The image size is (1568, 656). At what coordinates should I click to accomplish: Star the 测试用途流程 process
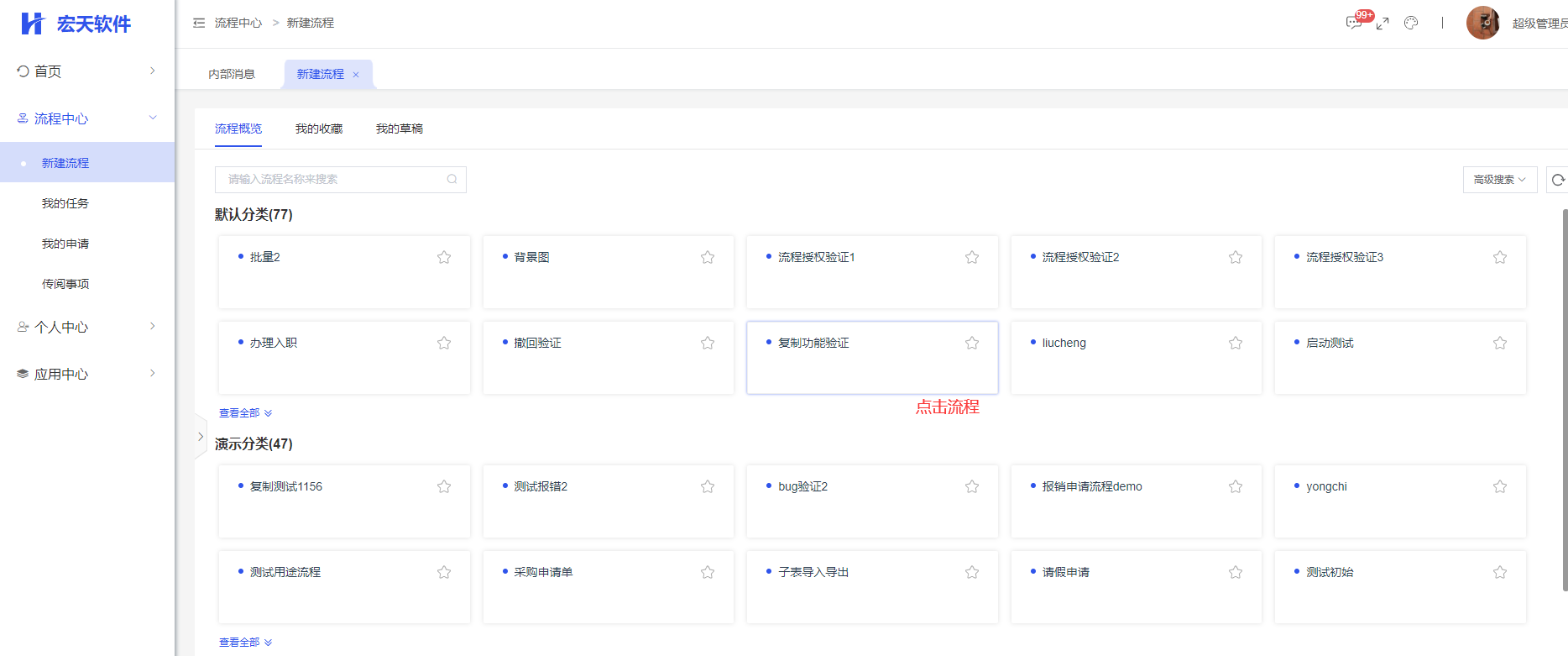(444, 572)
